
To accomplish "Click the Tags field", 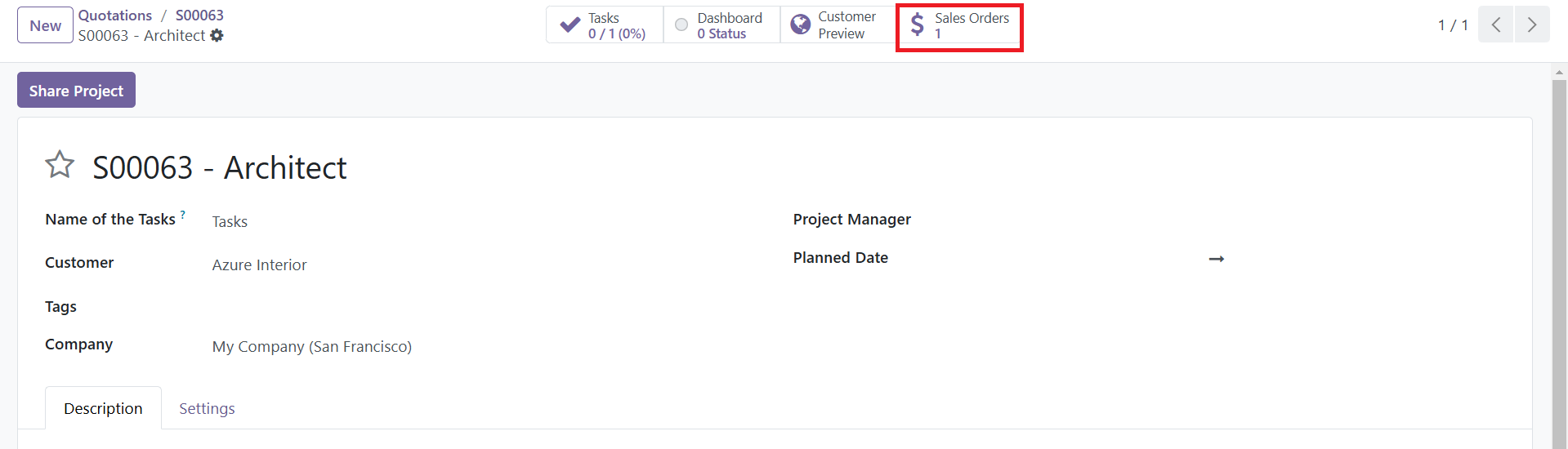I will [x=482, y=307].
